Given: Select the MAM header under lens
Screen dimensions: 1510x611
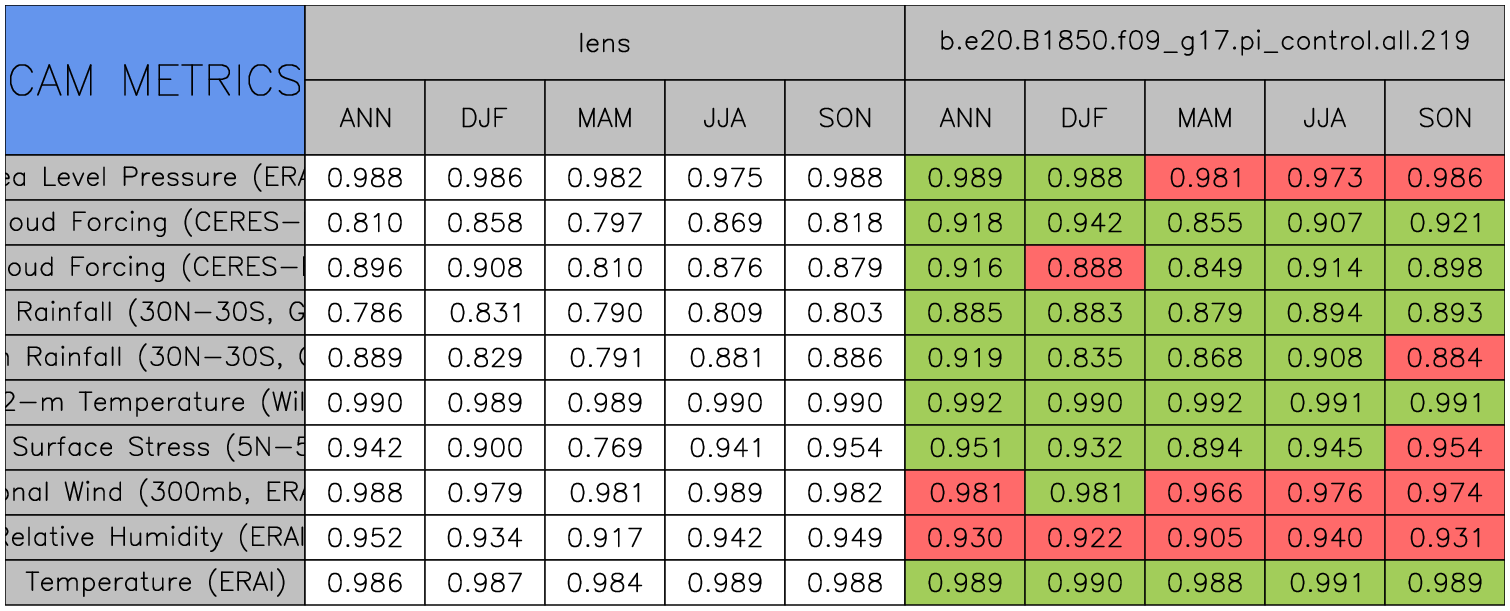Looking at the screenshot, I should [604, 118].
